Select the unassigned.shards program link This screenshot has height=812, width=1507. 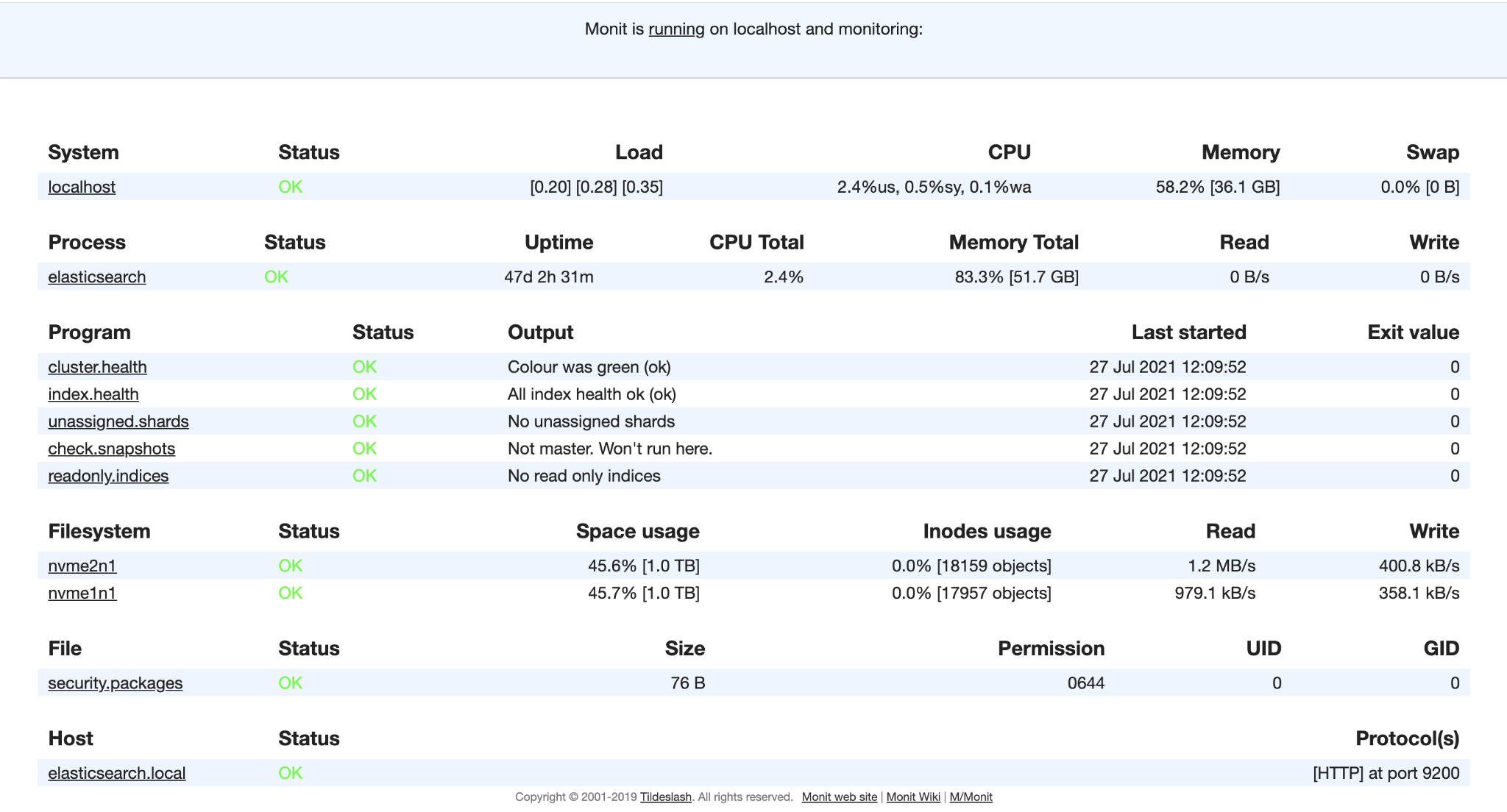[118, 421]
